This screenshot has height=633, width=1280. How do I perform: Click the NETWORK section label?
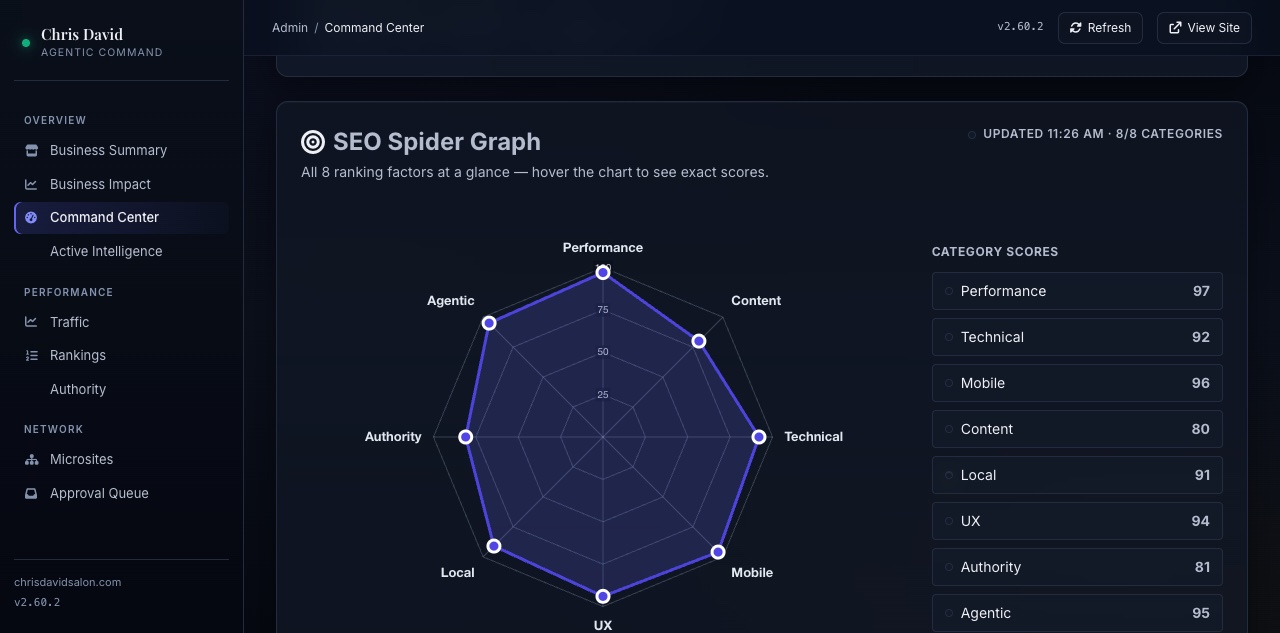click(54, 429)
